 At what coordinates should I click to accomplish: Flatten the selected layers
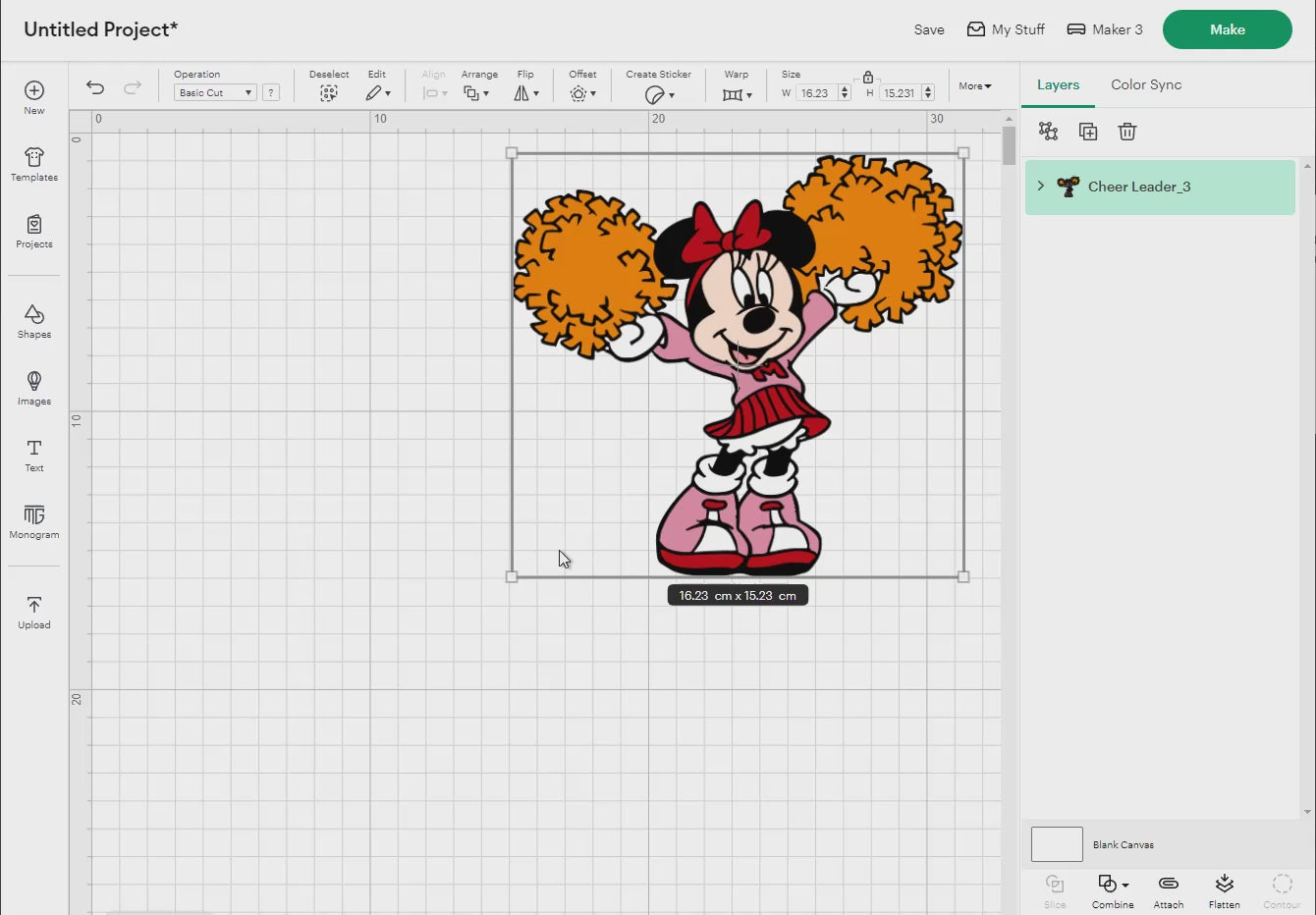pyautogui.click(x=1225, y=891)
